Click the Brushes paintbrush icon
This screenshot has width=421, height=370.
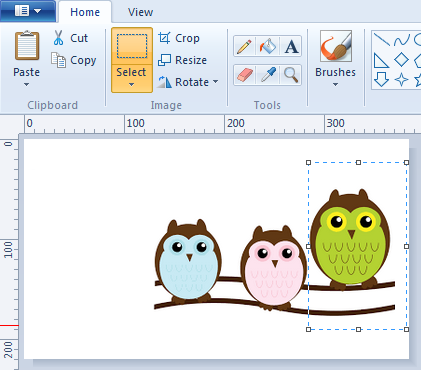pos(336,46)
